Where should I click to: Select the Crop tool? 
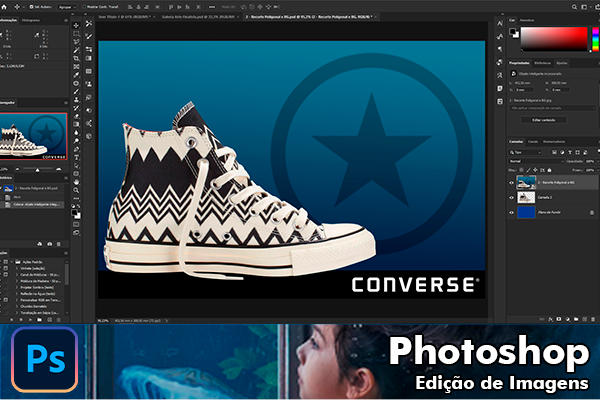point(76,58)
